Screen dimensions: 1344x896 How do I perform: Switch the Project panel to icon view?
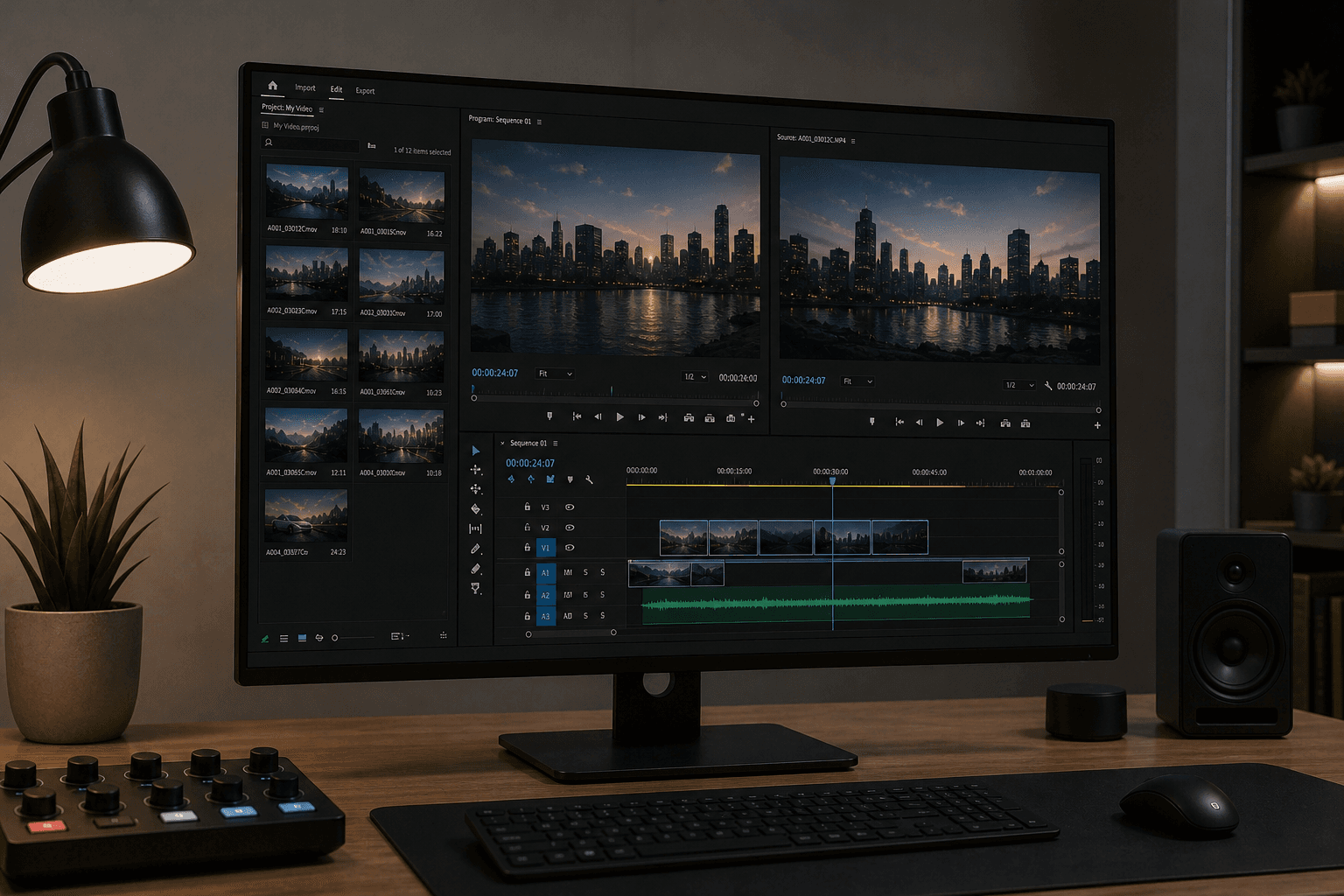coord(303,638)
